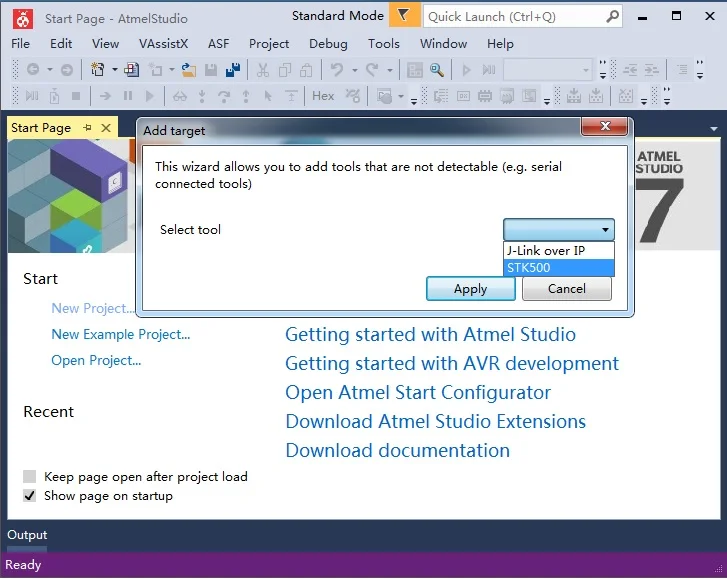Viewport: 727px width, 579px height.
Task: Open the solution configurations combo box
Action: [x=548, y=70]
